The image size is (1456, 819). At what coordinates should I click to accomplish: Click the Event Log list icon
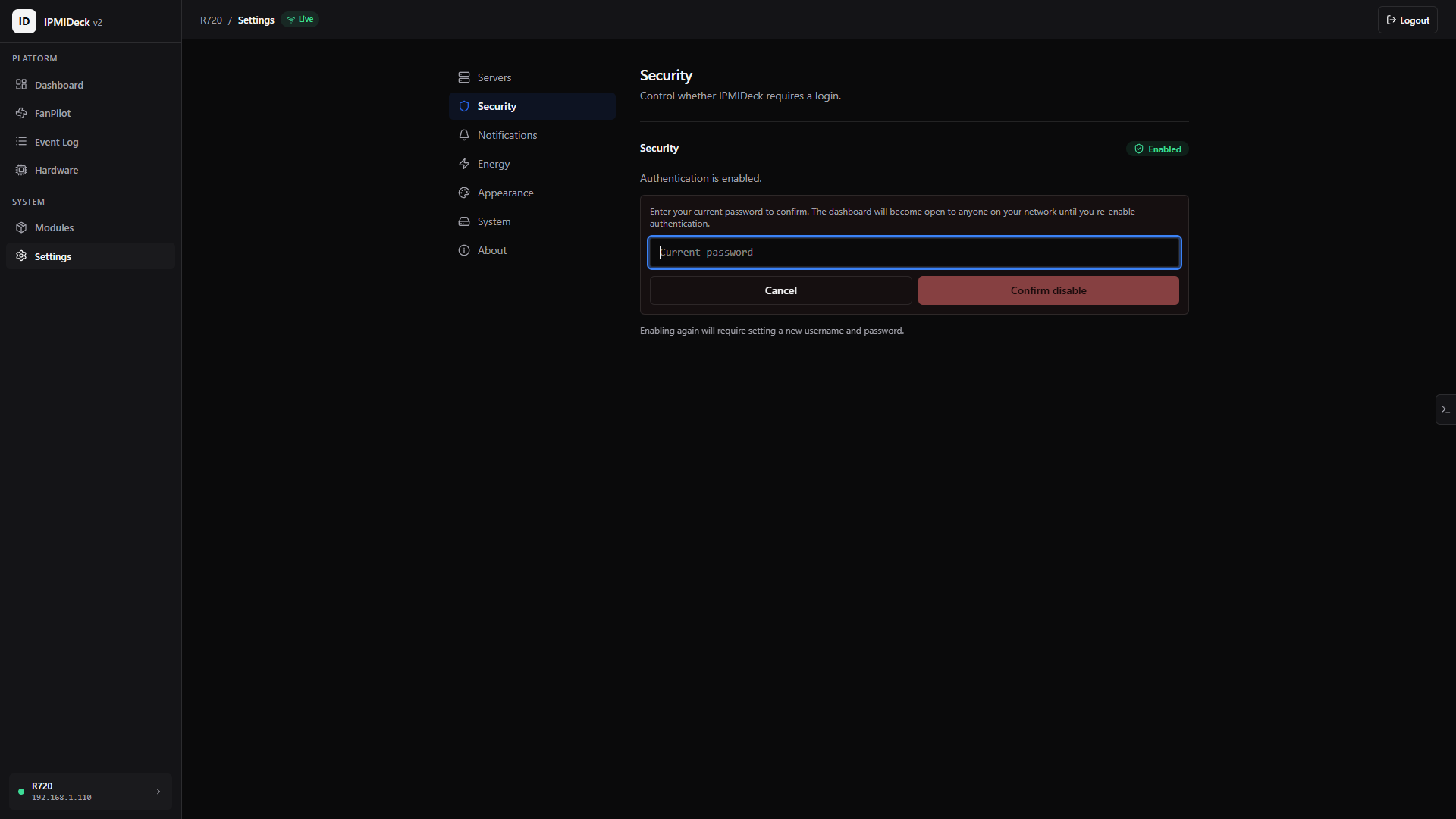(x=21, y=142)
